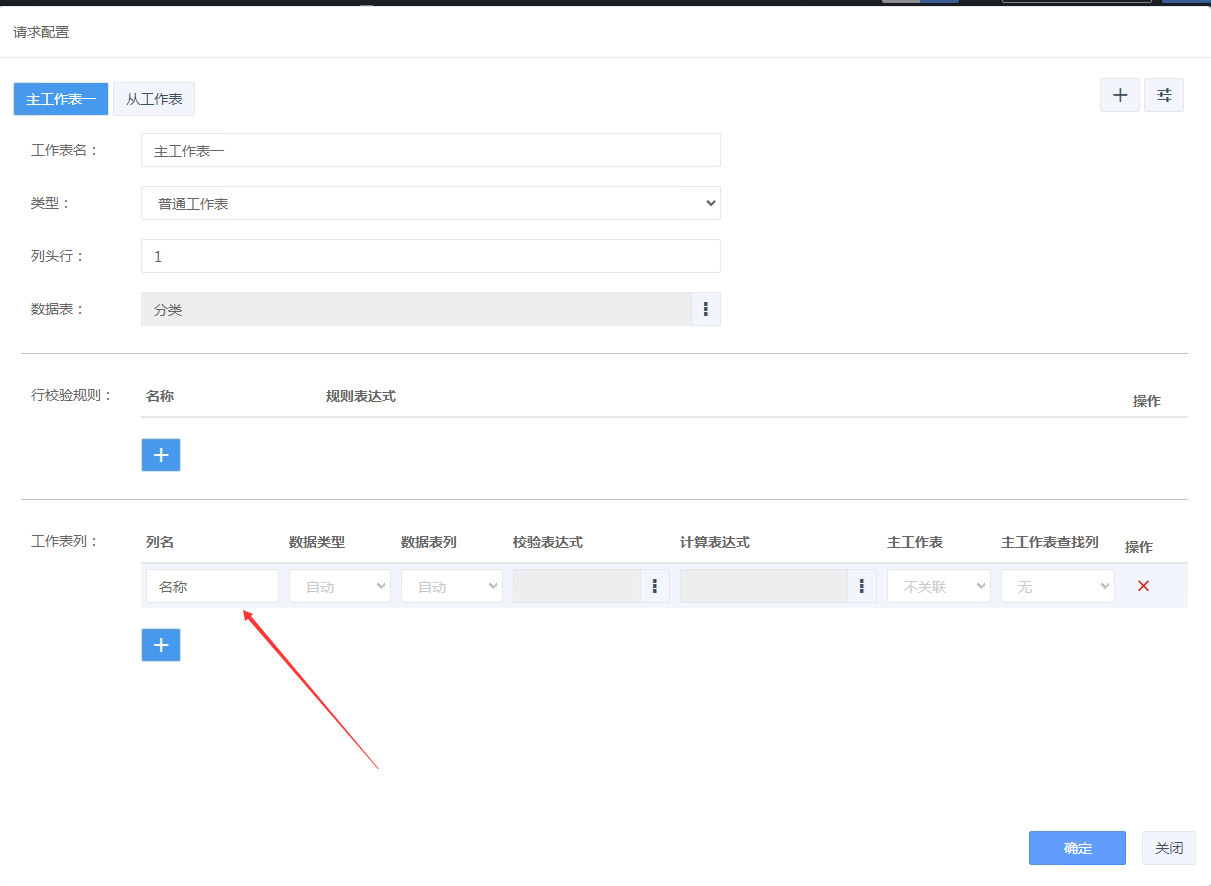Open 校验表达式 editor via three-dot icon
This screenshot has width=1211, height=886.
point(655,586)
